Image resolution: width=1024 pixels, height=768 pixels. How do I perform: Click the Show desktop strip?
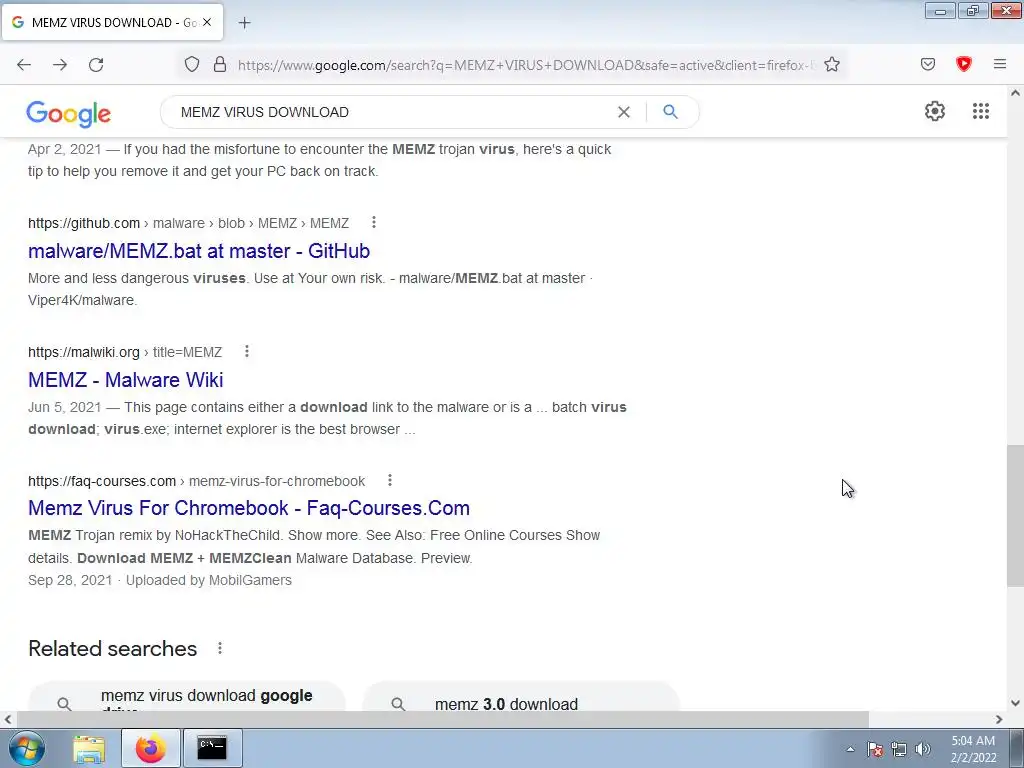pos(1017,748)
